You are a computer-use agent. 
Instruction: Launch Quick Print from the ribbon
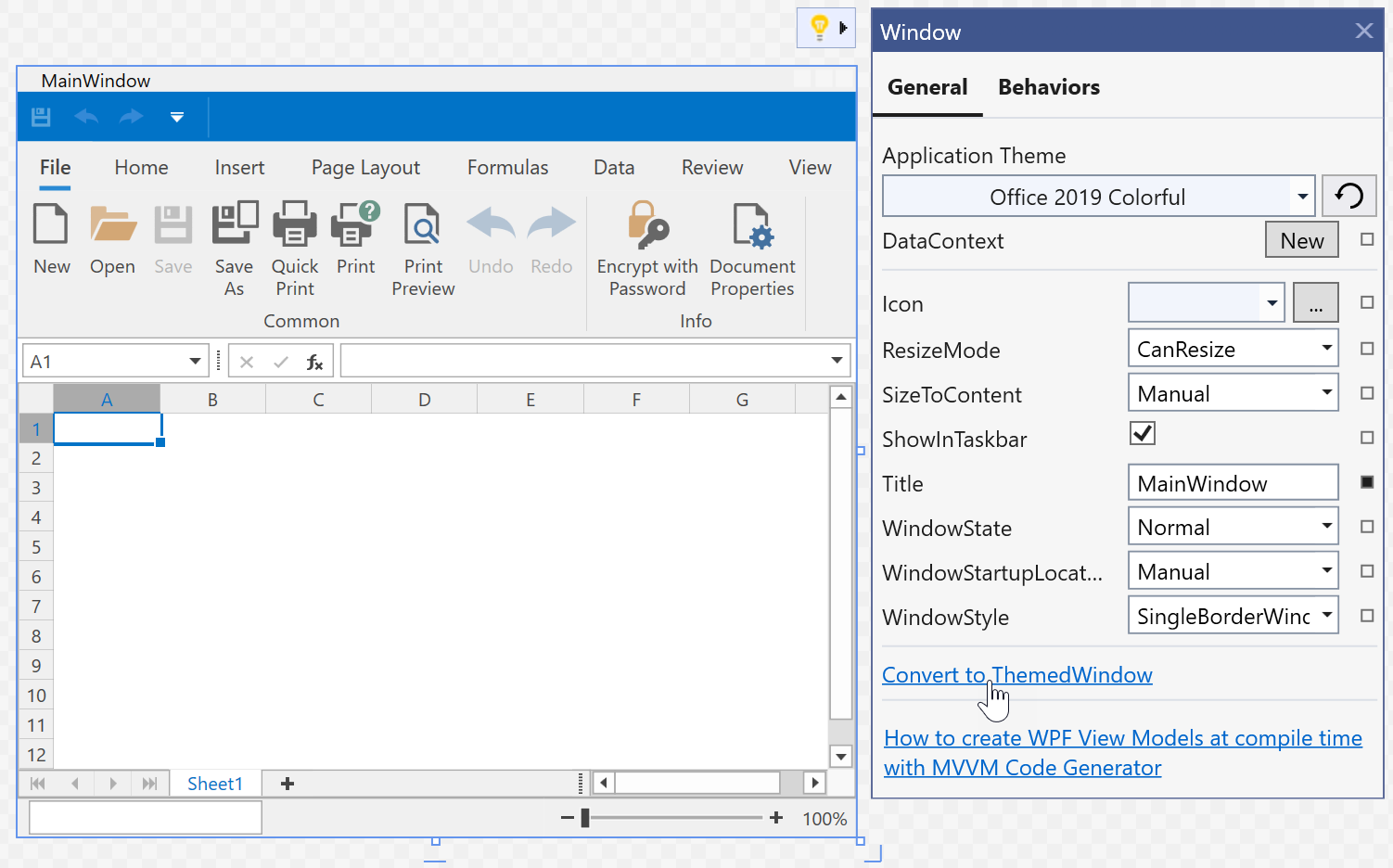click(x=294, y=225)
